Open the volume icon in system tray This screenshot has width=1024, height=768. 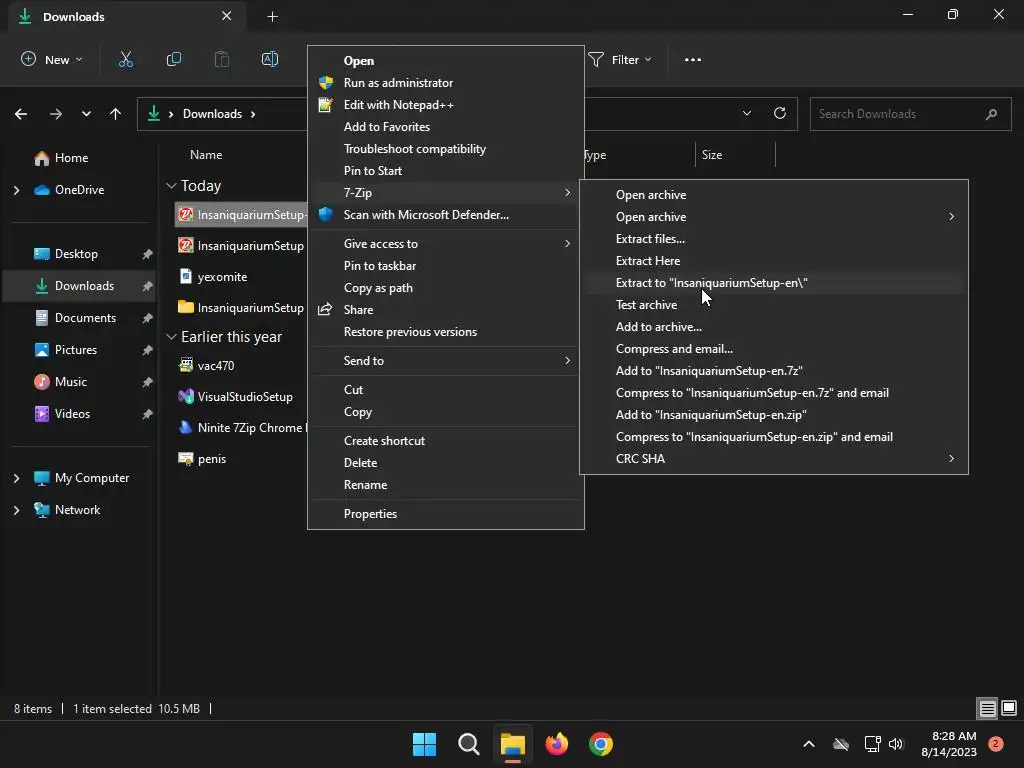(x=896, y=744)
